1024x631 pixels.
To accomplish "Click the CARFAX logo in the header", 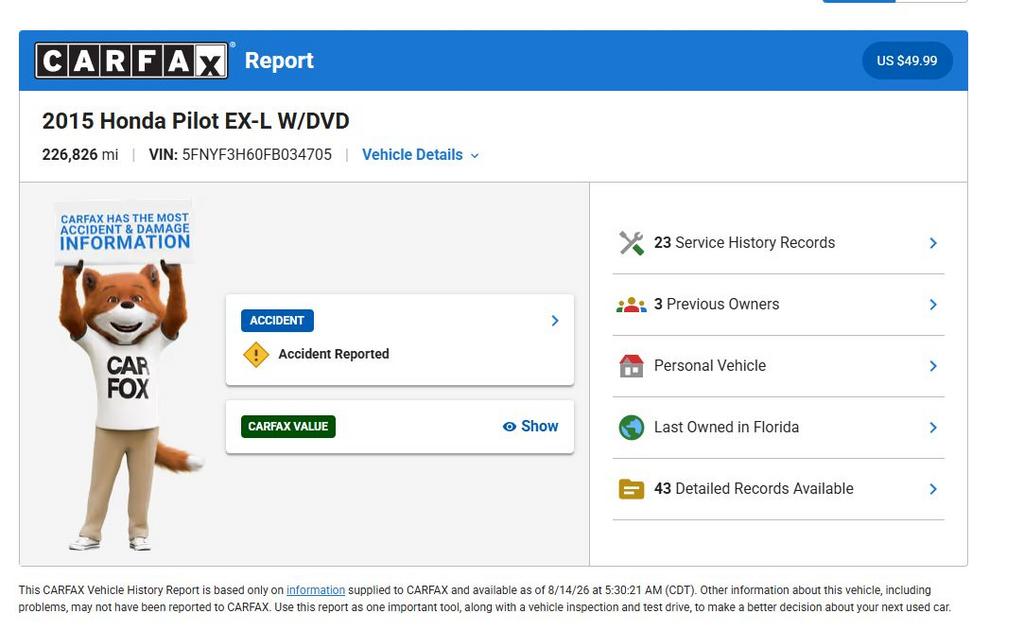I will tap(131, 61).
